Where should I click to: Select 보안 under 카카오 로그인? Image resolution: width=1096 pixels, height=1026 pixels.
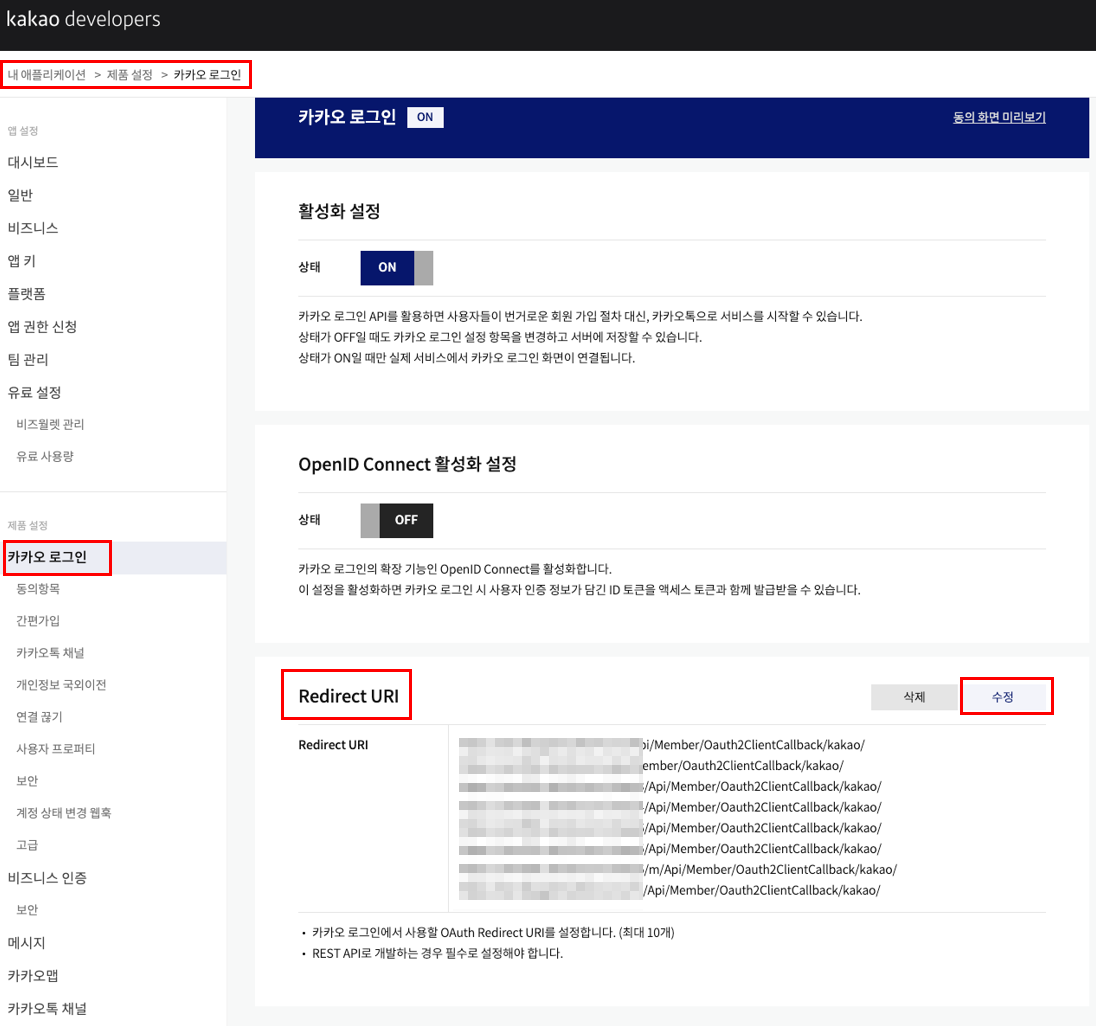[x=27, y=781]
